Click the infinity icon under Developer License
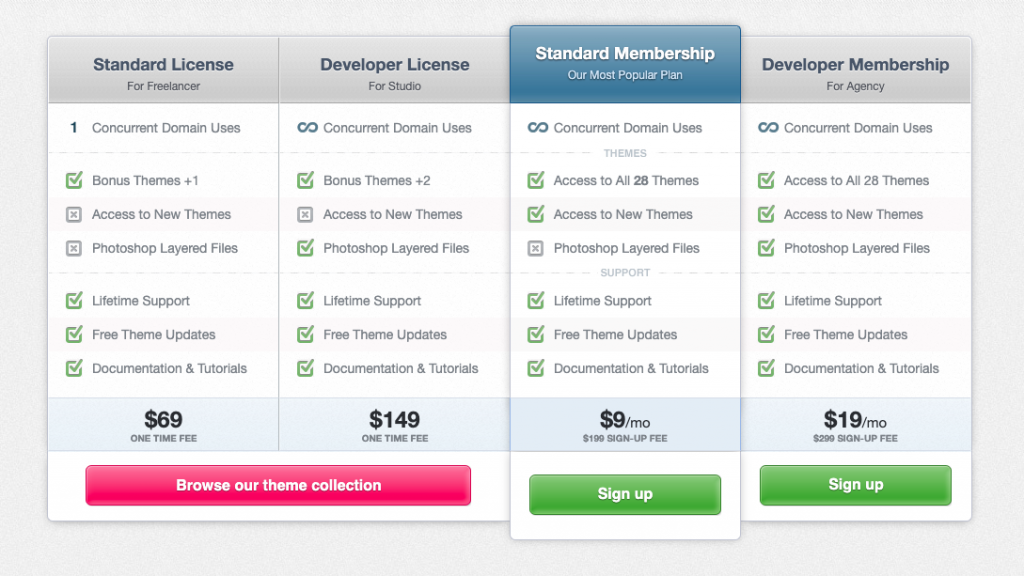This screenshot has height=576, width=1024. click(307, 128)
